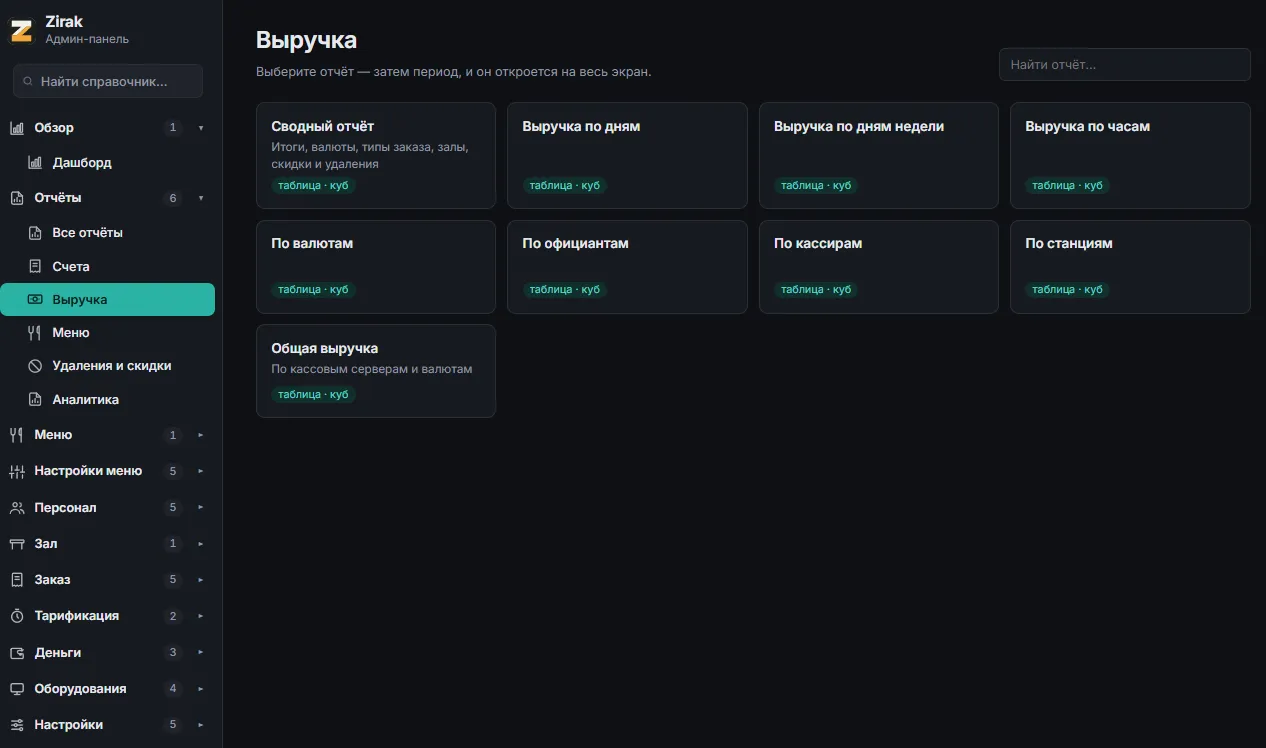Collapse the Обзор section arrow
Viewport: 1266px width, 748px height.
(x=201, y=128)
